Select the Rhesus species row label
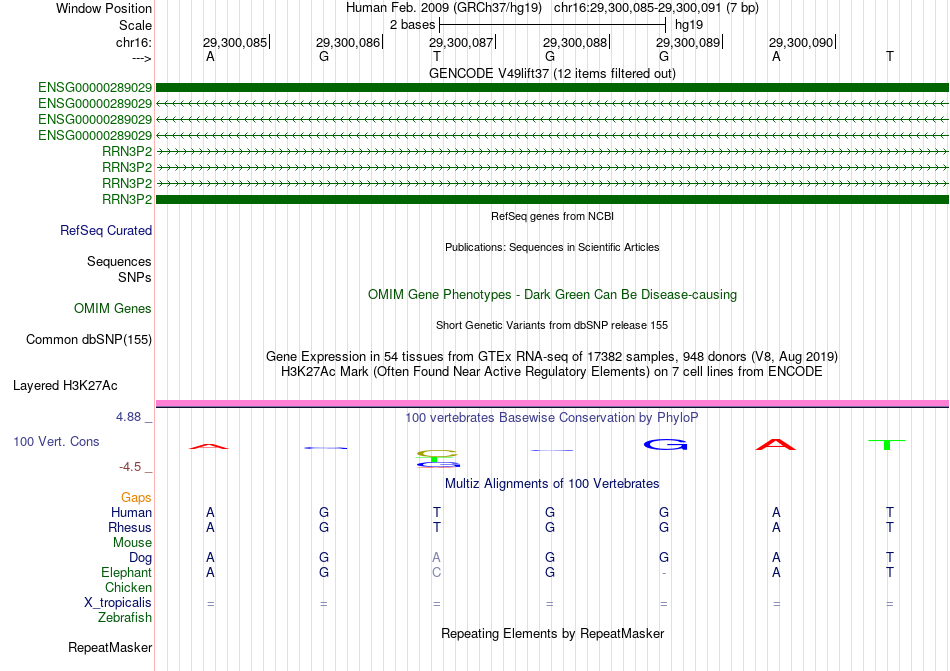Image resolution: width=950 pixels, height=671 pixels. 130,527
